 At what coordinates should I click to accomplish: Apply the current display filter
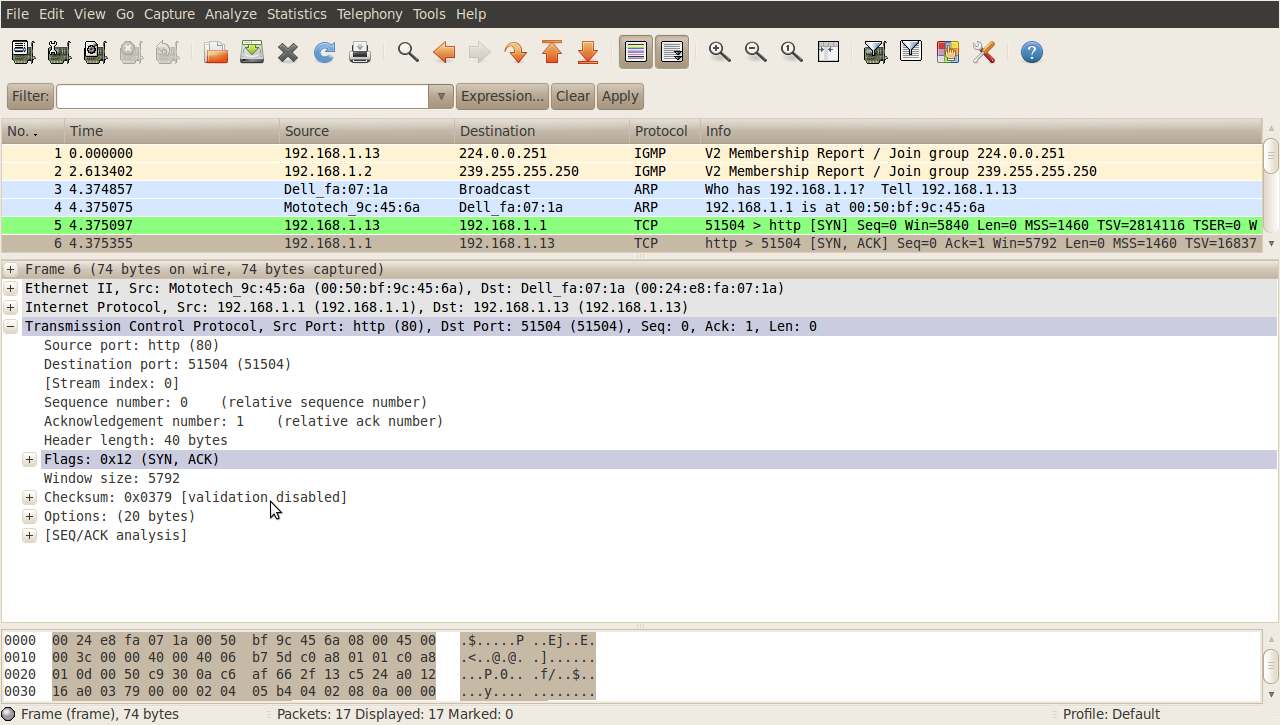(620, 96)
